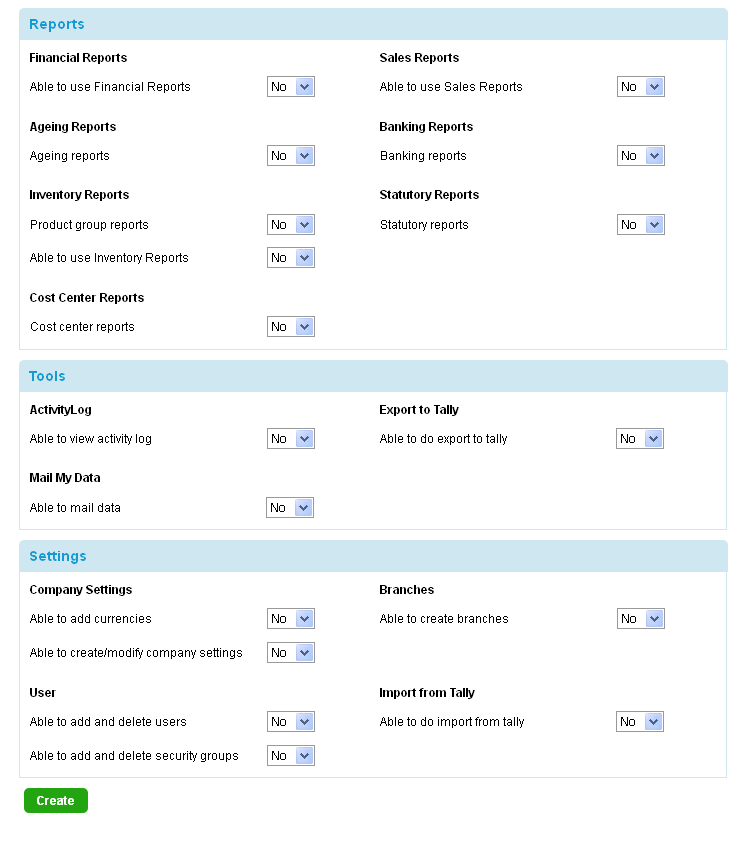Open the Statutory reports dropdown
This screenshot has height=849, width=746.
640,224
